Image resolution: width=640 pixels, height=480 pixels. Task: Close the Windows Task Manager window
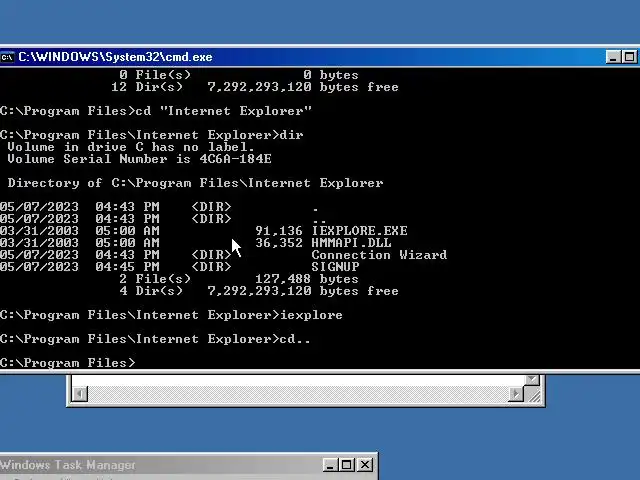point(364,465)
